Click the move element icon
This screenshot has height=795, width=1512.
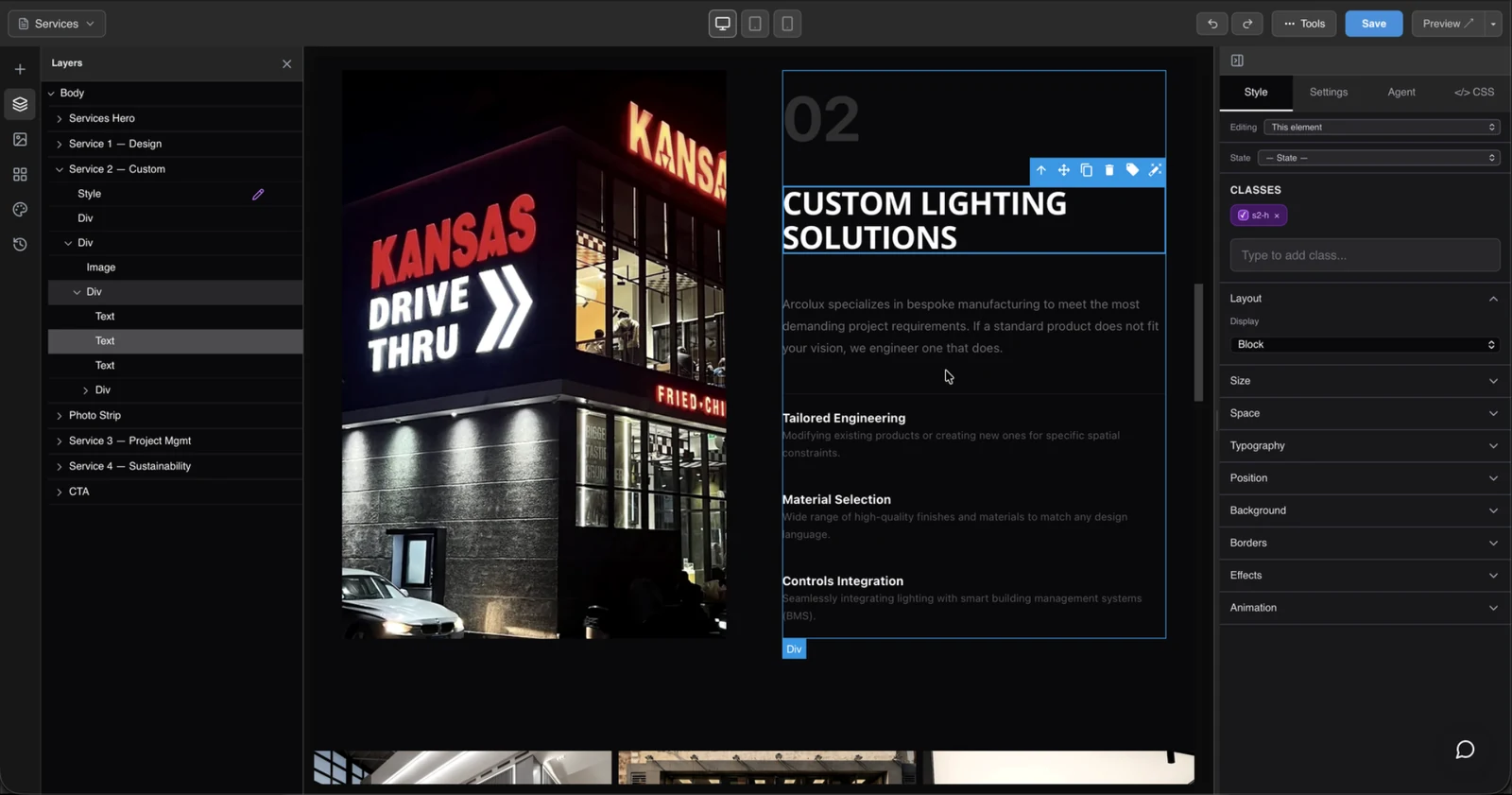point(1064,170)
